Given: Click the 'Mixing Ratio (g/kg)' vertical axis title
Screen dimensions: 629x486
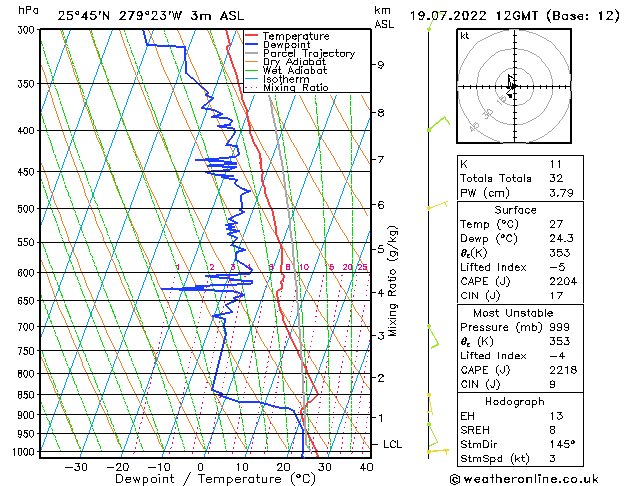Looking at the screenshot, I should pos(392,281).
